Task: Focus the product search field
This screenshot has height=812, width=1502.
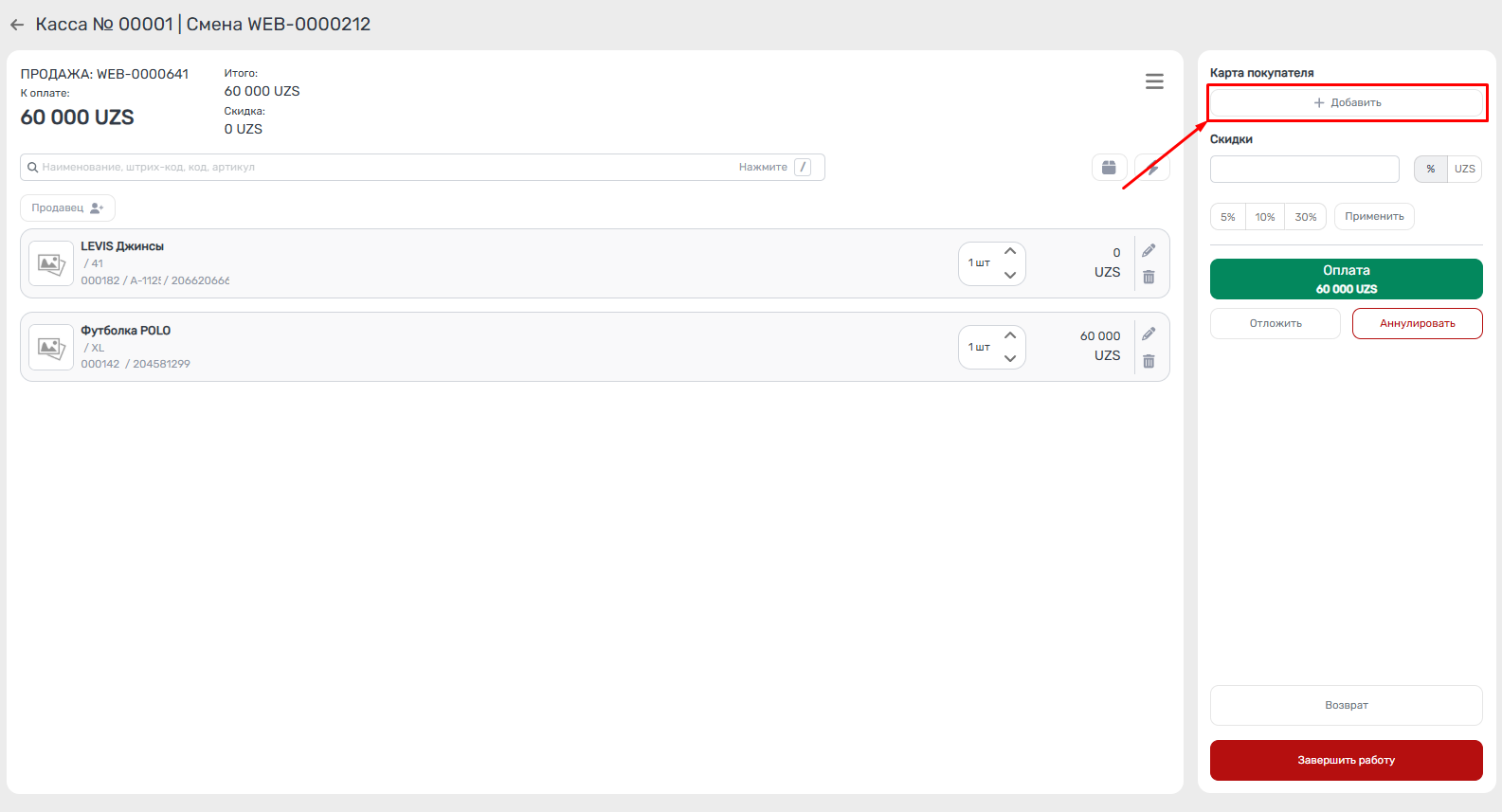Action: pos(379,168)
